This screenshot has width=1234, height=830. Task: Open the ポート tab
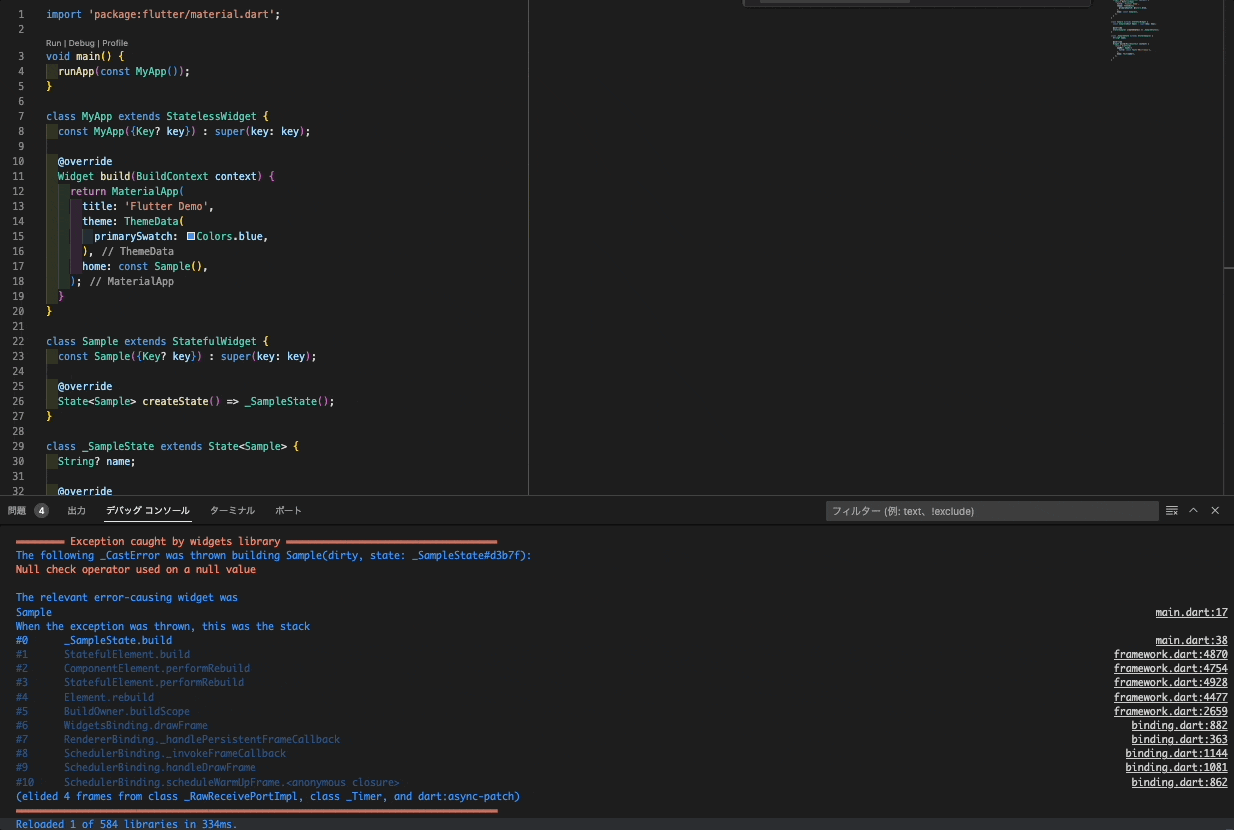click(x=288, y=510)
